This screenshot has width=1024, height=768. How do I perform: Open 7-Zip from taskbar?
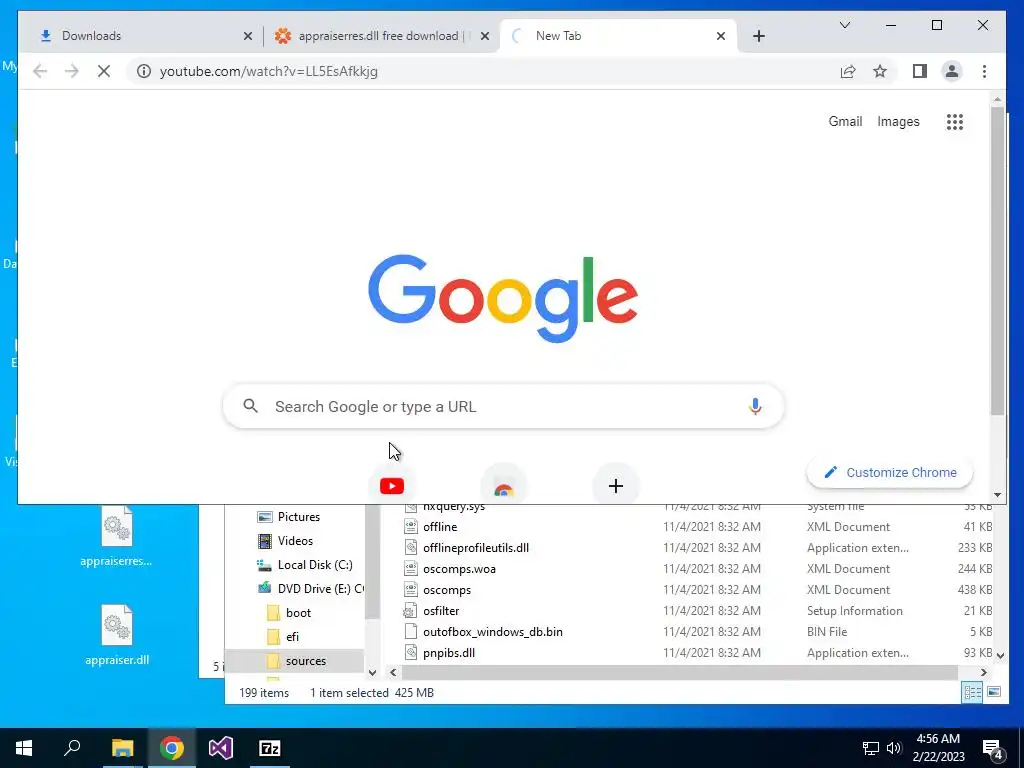(x=270, y=748)
